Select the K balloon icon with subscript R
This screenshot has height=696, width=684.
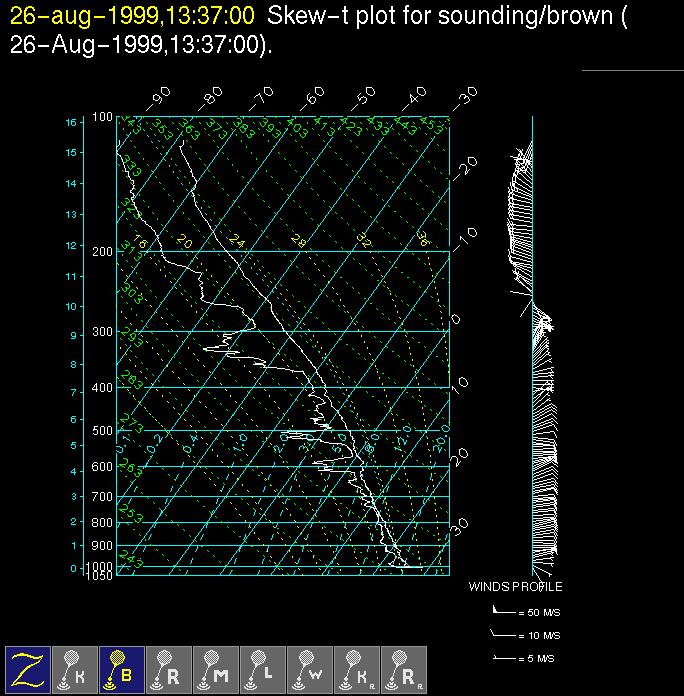357,669
